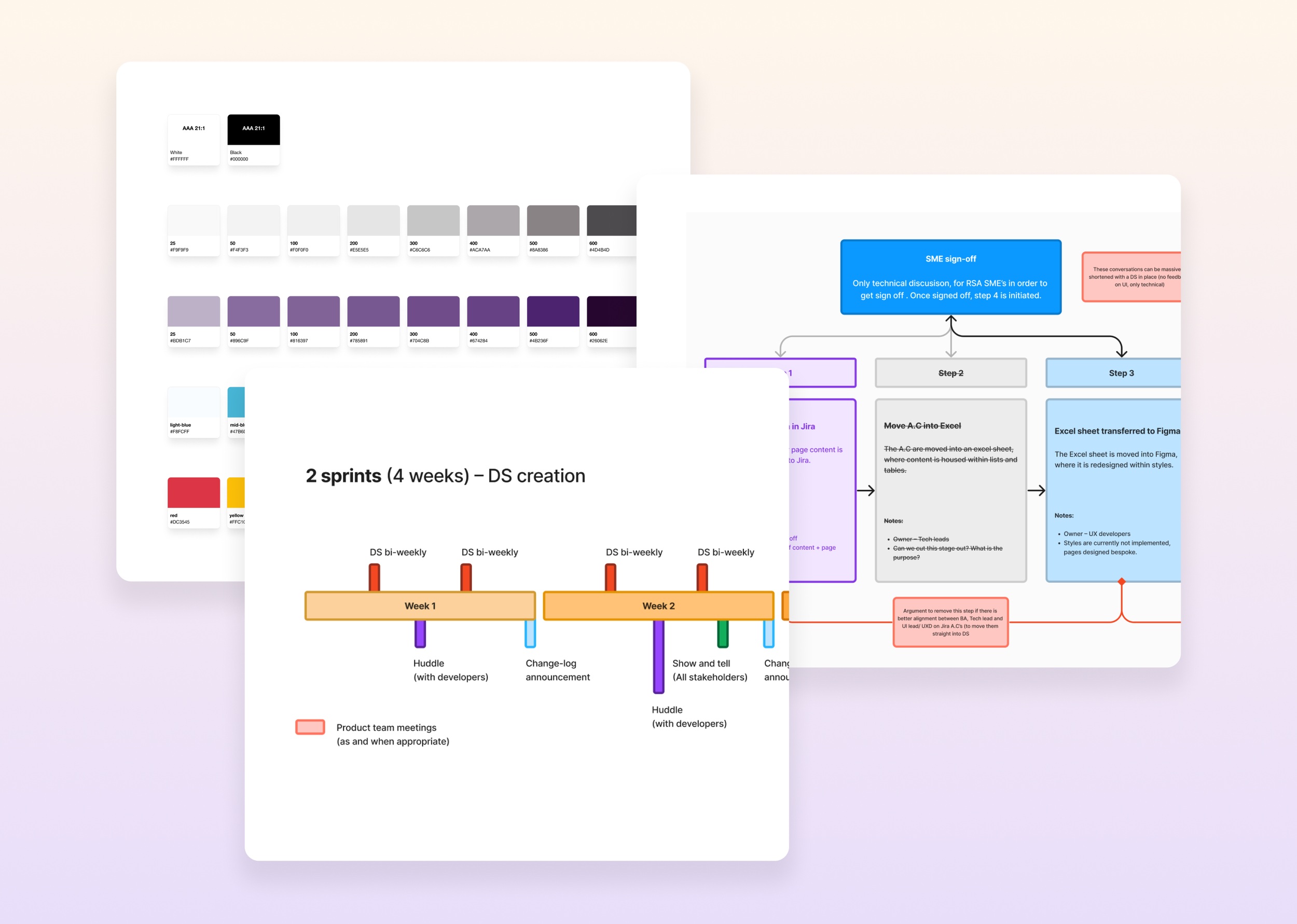Click the Step 3 header box
Screen dimensions: 1297x924
[1115, 373]
